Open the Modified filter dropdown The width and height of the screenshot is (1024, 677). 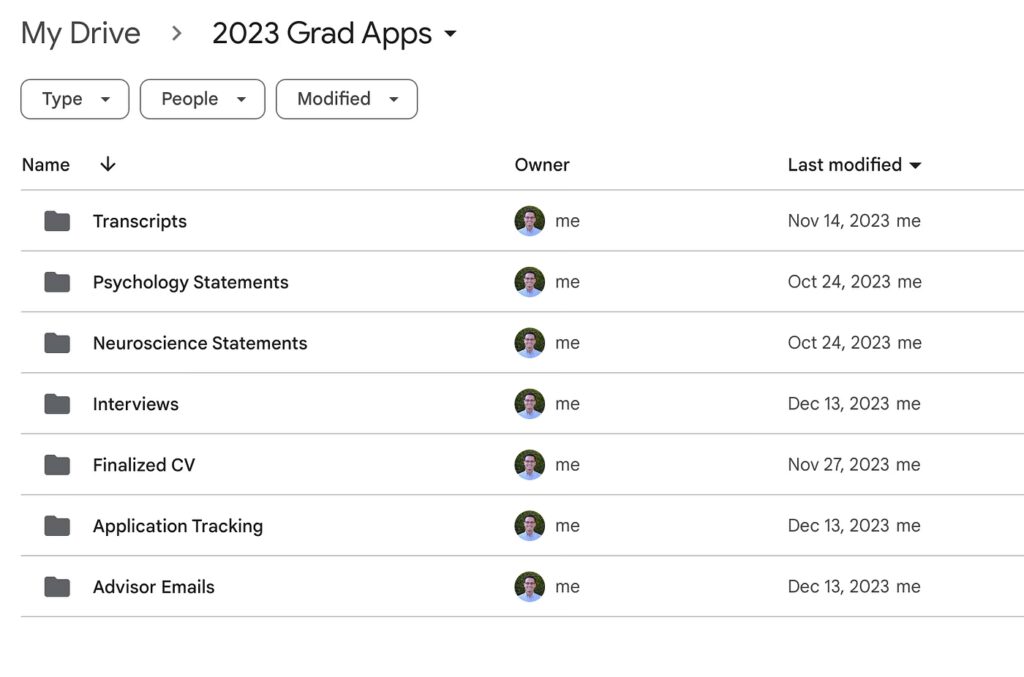click(x=346, y=99)
